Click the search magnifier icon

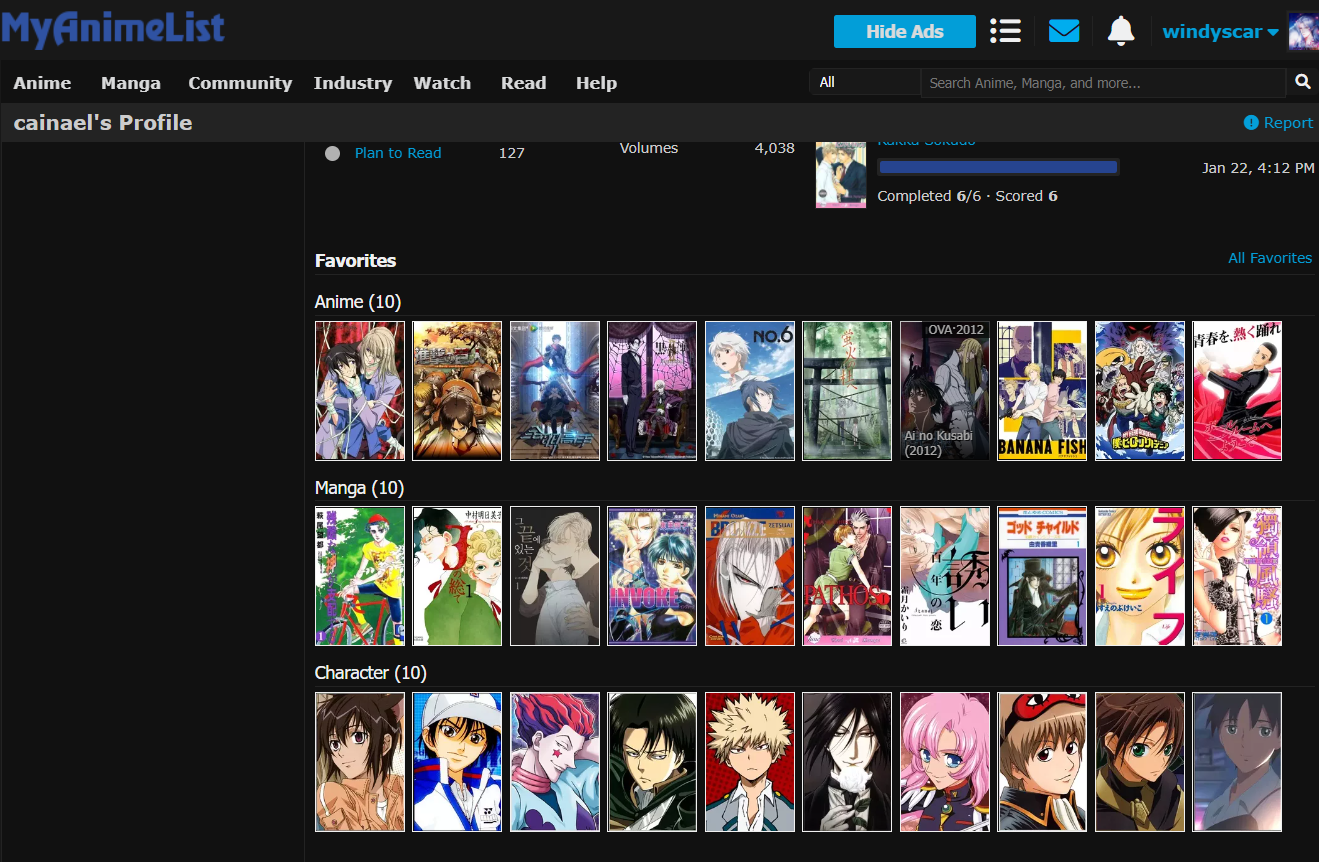click(1302, 82)
